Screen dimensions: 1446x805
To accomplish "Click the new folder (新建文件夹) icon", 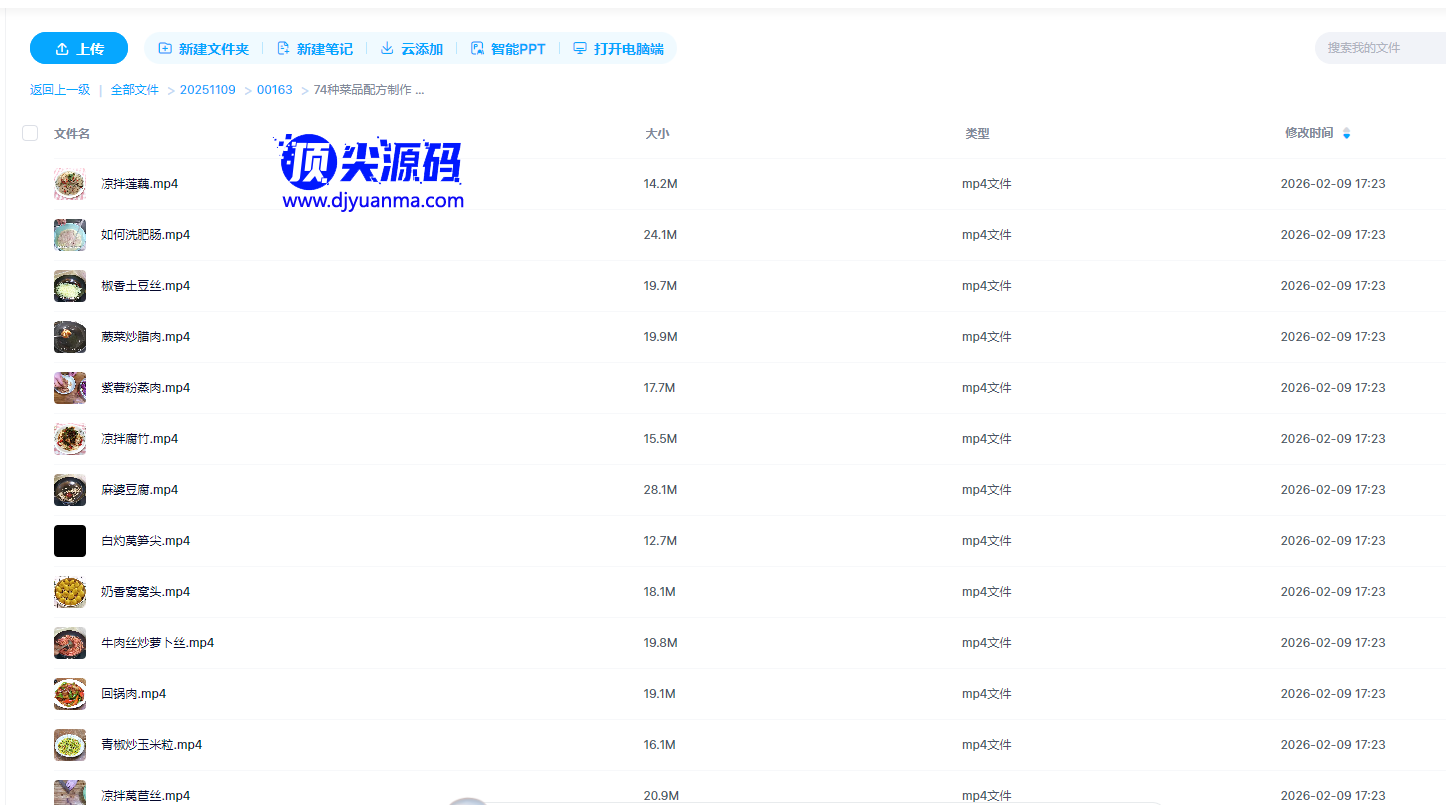I will (x=165, y=48).
